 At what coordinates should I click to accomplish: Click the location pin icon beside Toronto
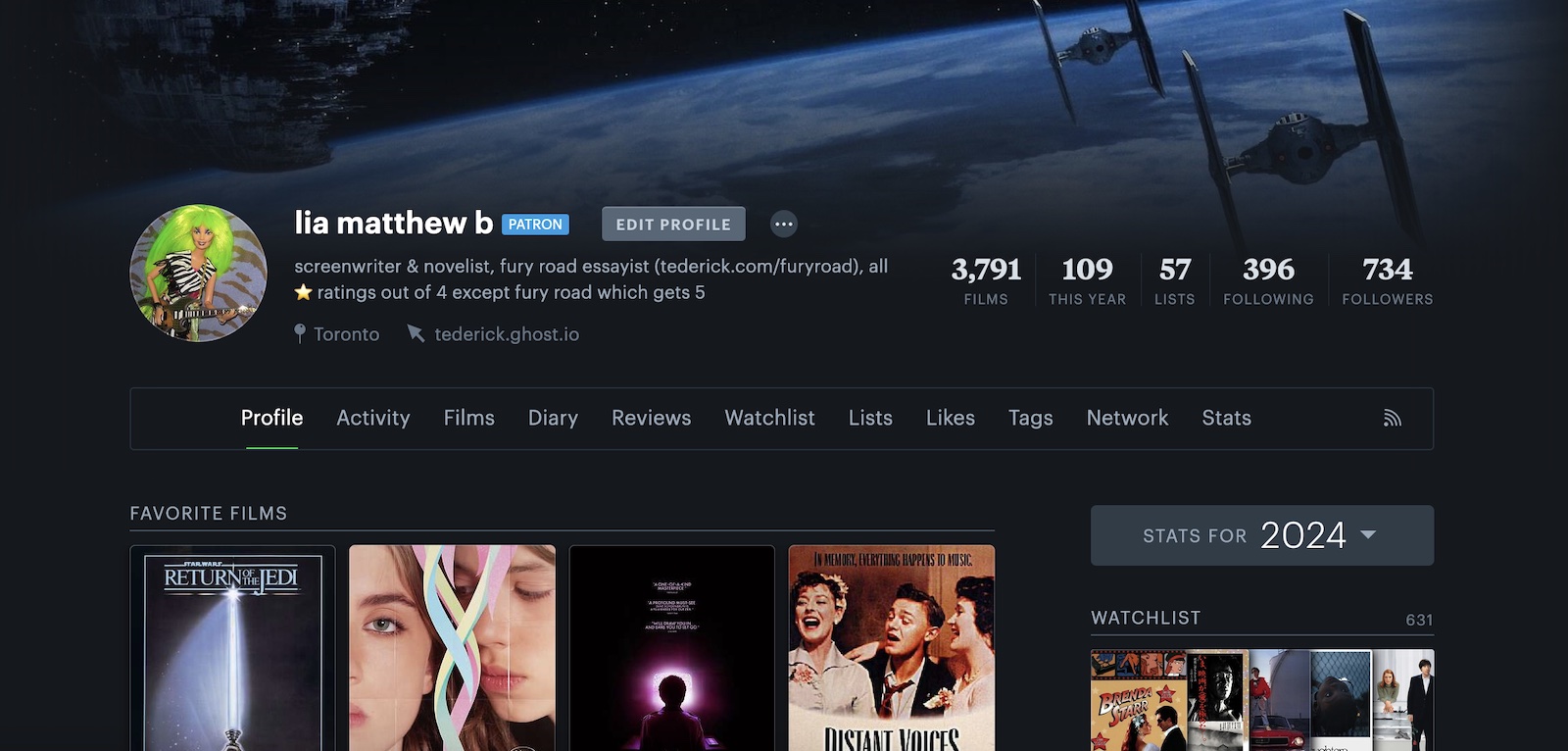pos(300,334)
